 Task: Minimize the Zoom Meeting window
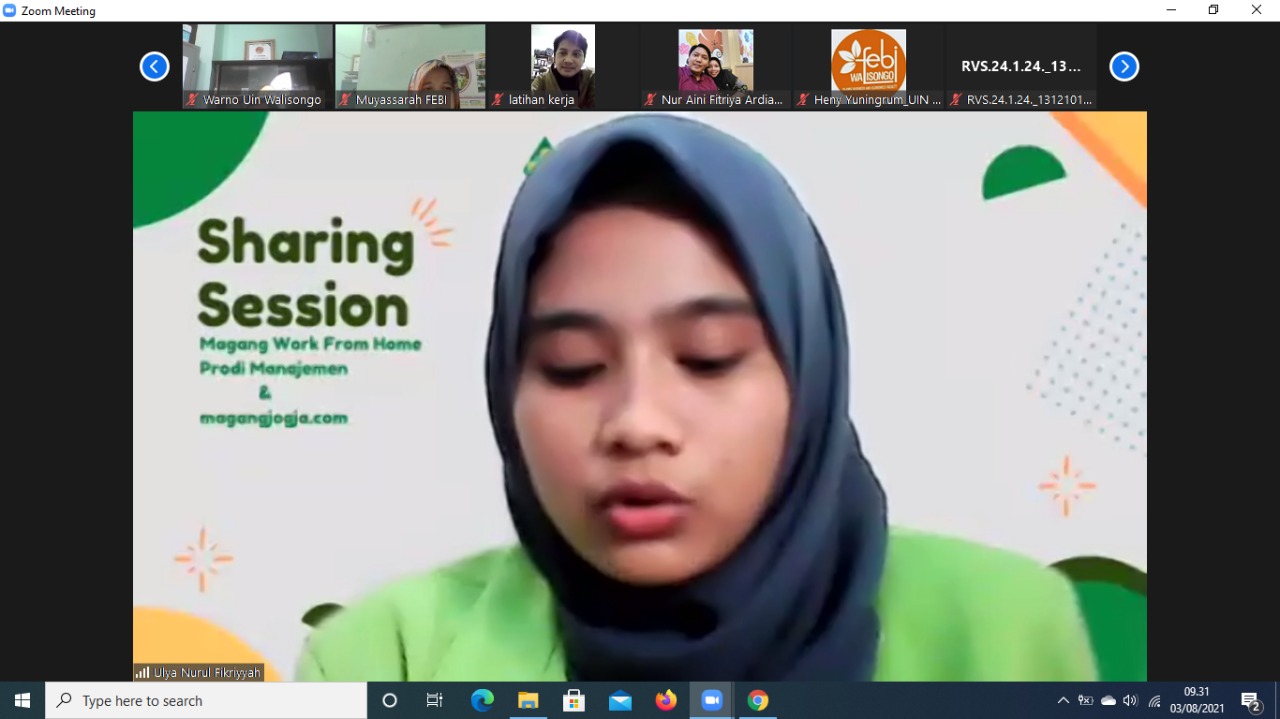click(1172, 10)
